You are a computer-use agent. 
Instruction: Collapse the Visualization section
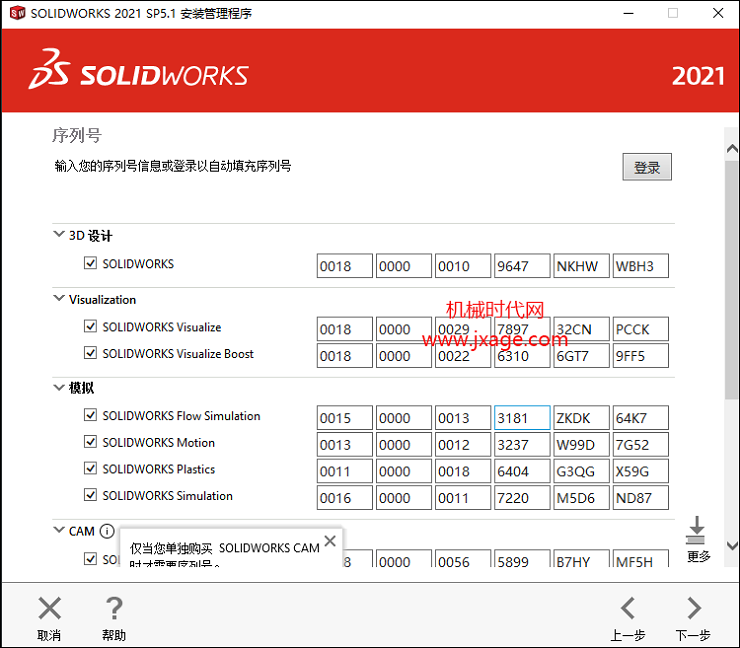tap(59, 298)
